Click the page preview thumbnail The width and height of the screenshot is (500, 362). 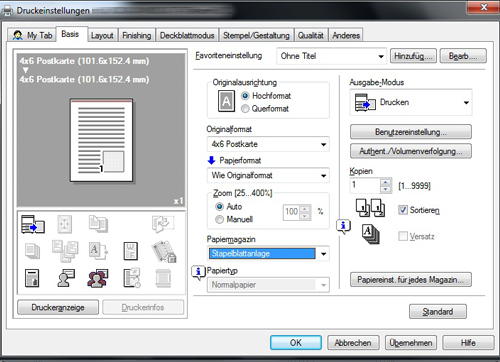coord(101,140)
